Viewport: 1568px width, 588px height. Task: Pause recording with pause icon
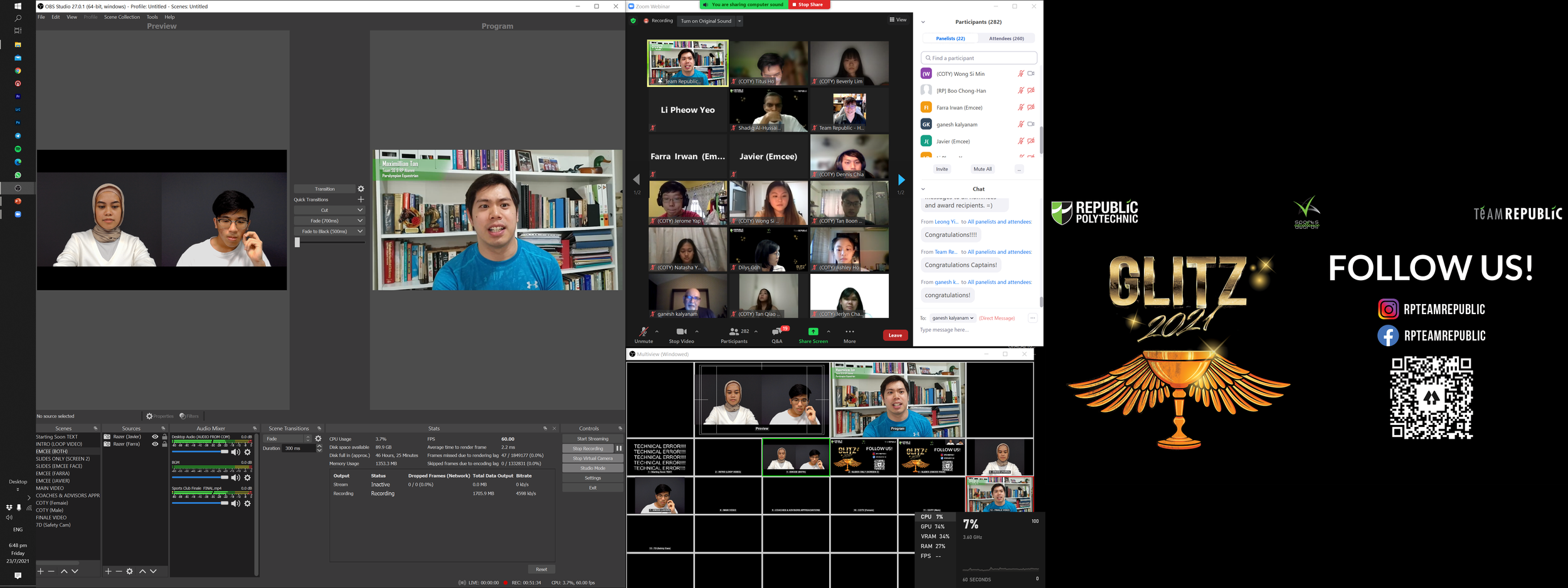click(x=618, y=448)
